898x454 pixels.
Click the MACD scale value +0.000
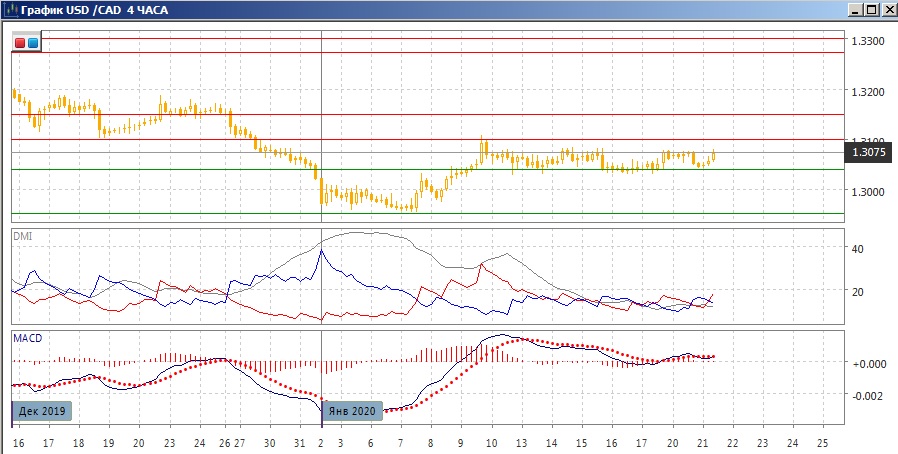[869, 364]
